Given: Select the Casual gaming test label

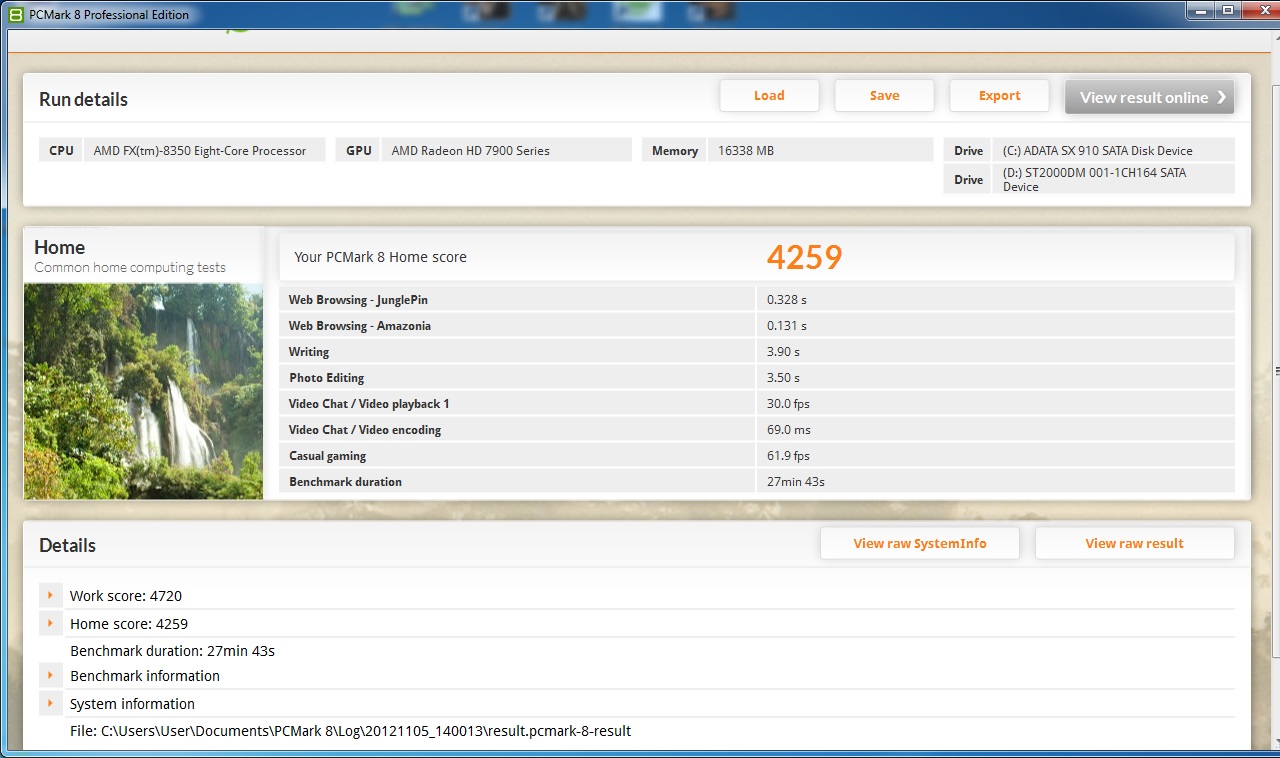Looking at the screenshot, I should pos(328,456).
